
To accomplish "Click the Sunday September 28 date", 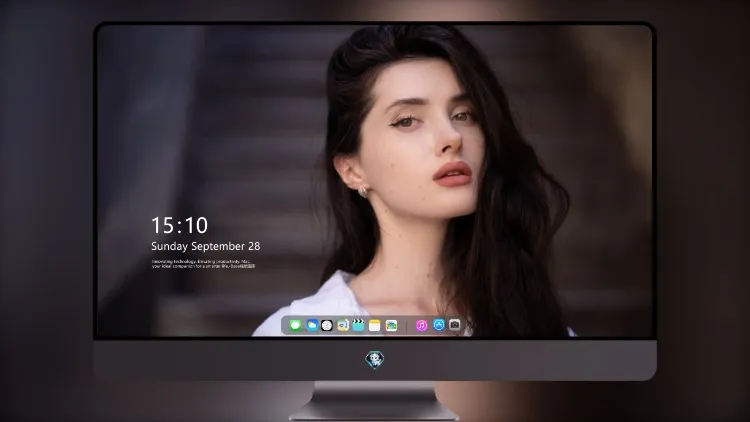I will (206, 246).
